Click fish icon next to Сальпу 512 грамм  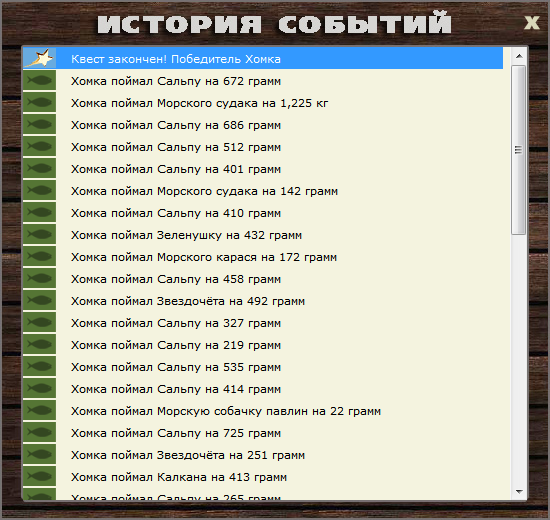coord(39,146)
